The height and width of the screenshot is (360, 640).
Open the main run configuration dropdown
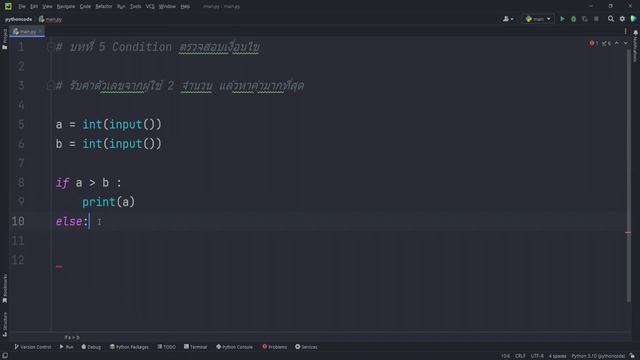point(538,19)
